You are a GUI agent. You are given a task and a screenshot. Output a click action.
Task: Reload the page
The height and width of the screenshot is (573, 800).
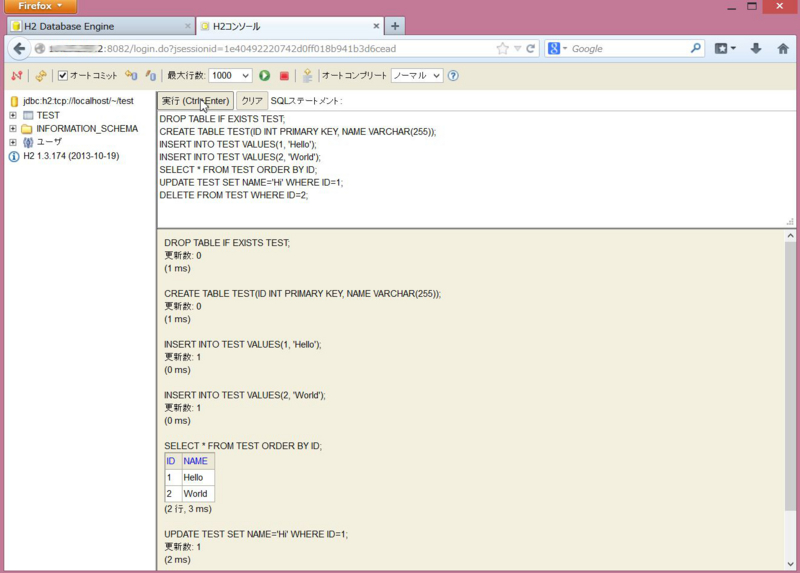(531, 48)
